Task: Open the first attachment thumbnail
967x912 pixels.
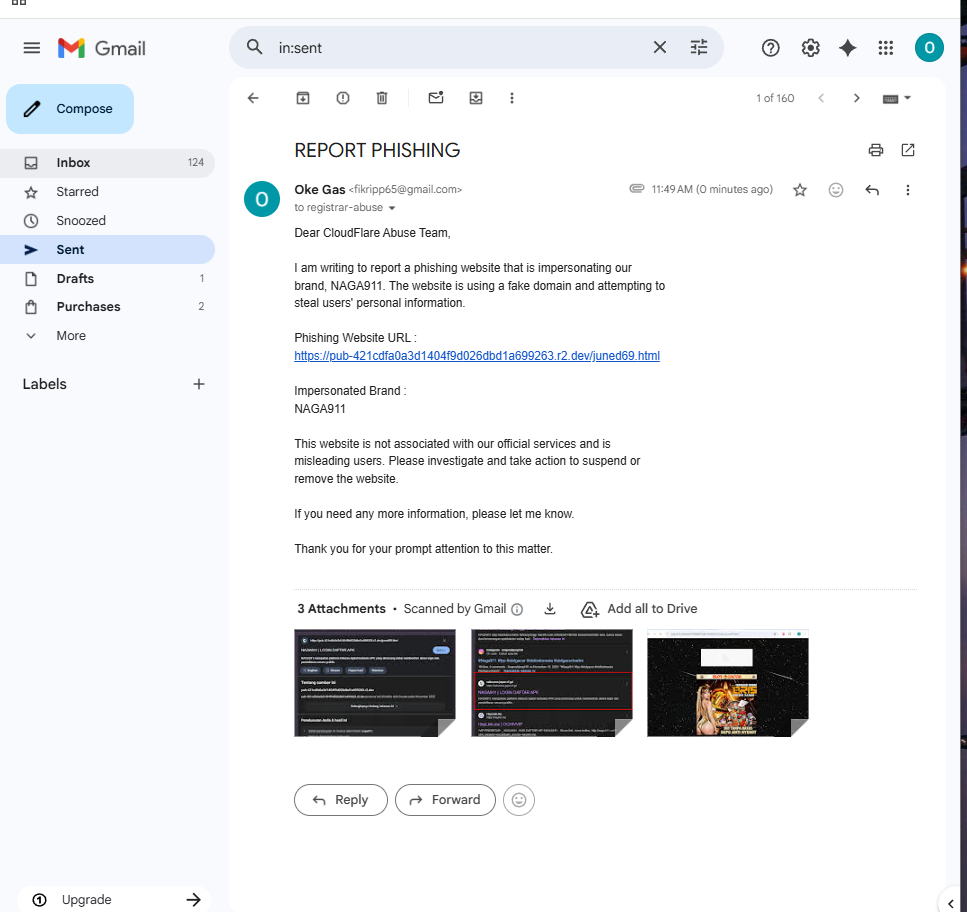Action: tap(375, 683)
